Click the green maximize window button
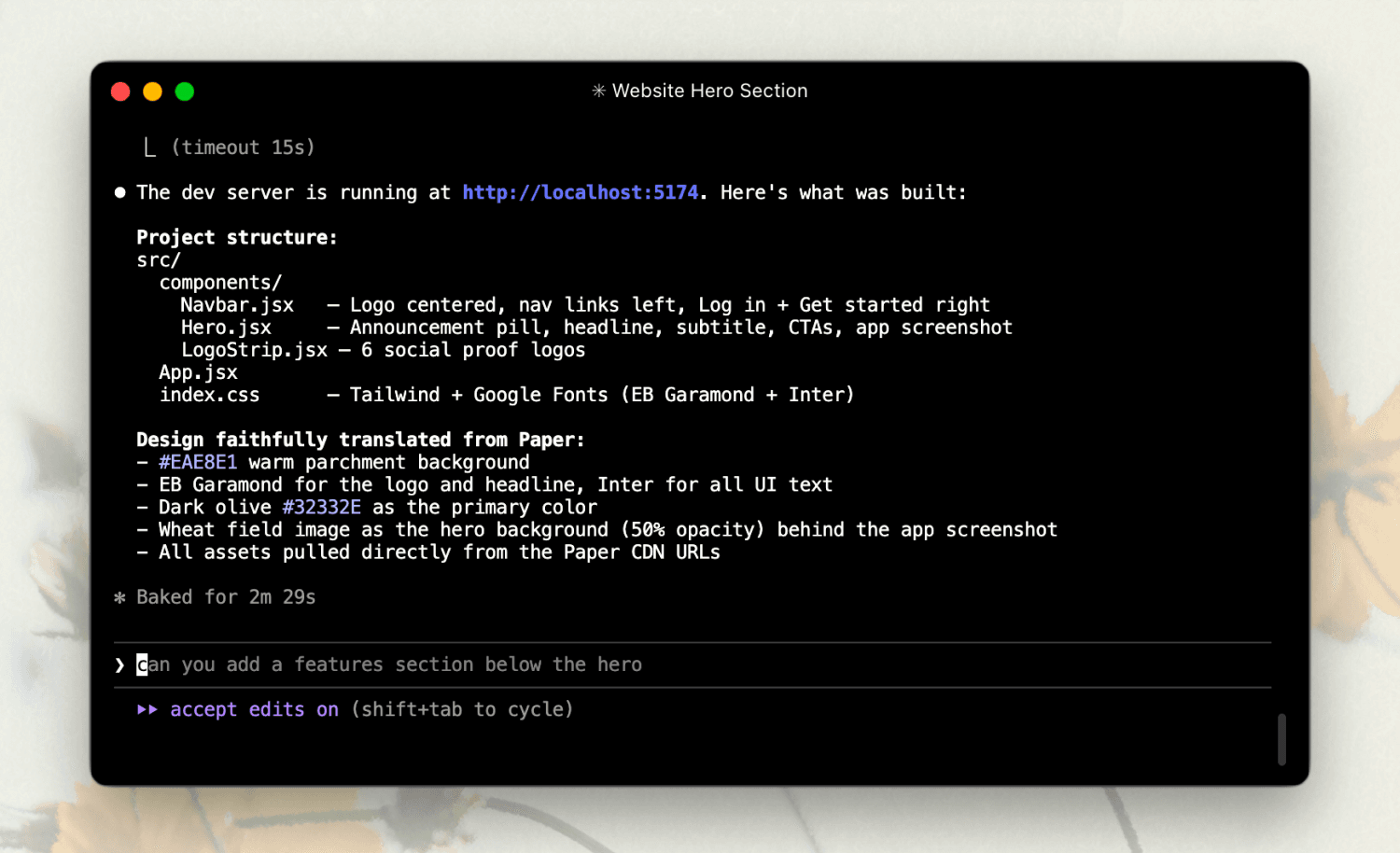Viewport: 1400px width, 853px height. pos(185,91)
